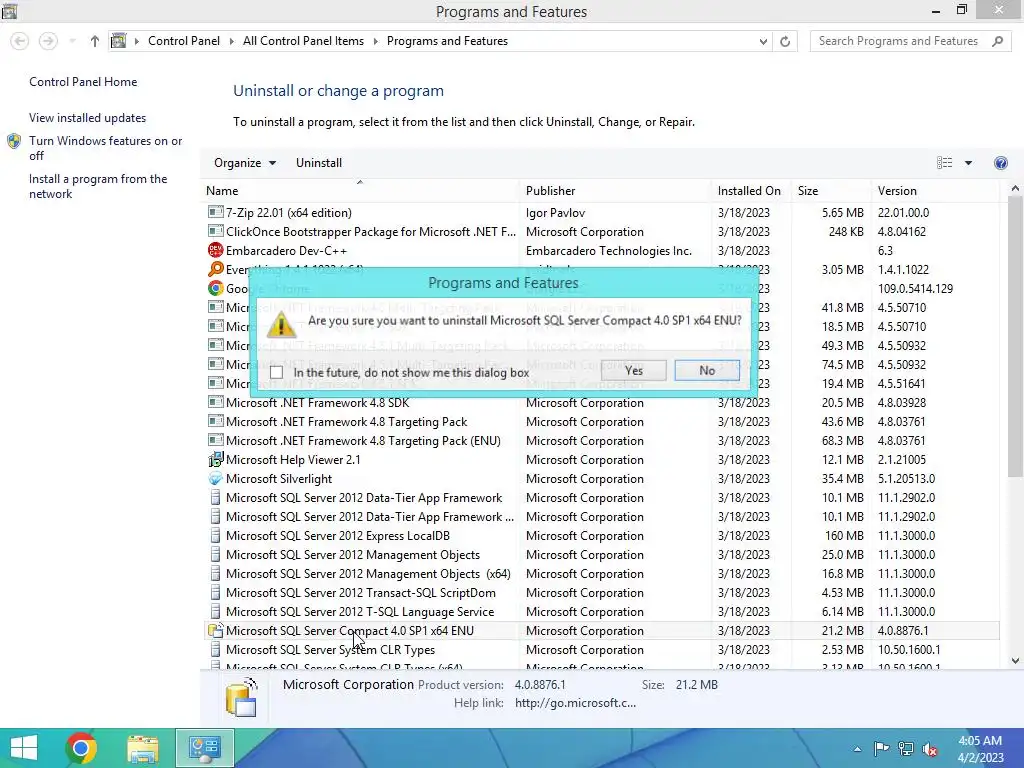The image size is (1024, 768).
Task: Click the scroll down arrow of the list
Action: point(1015,661)
